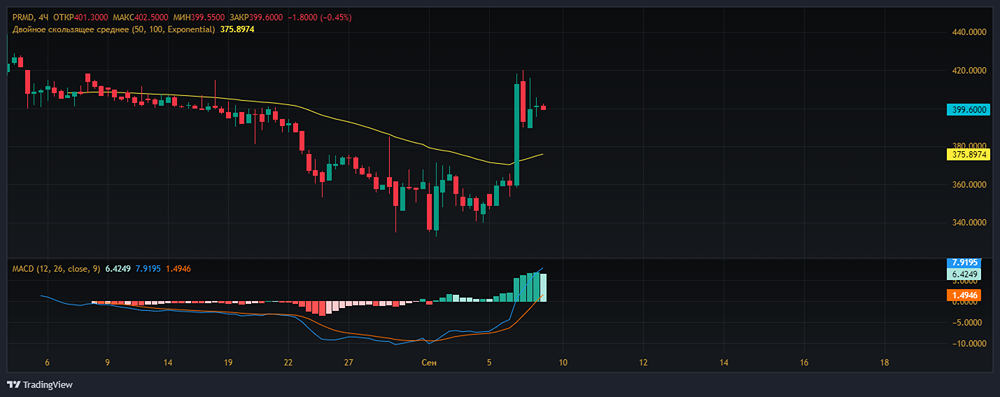Click the -5.0000 MACD axis tick
Screen dimensions: 1000x397
click(x=968, y=323)
